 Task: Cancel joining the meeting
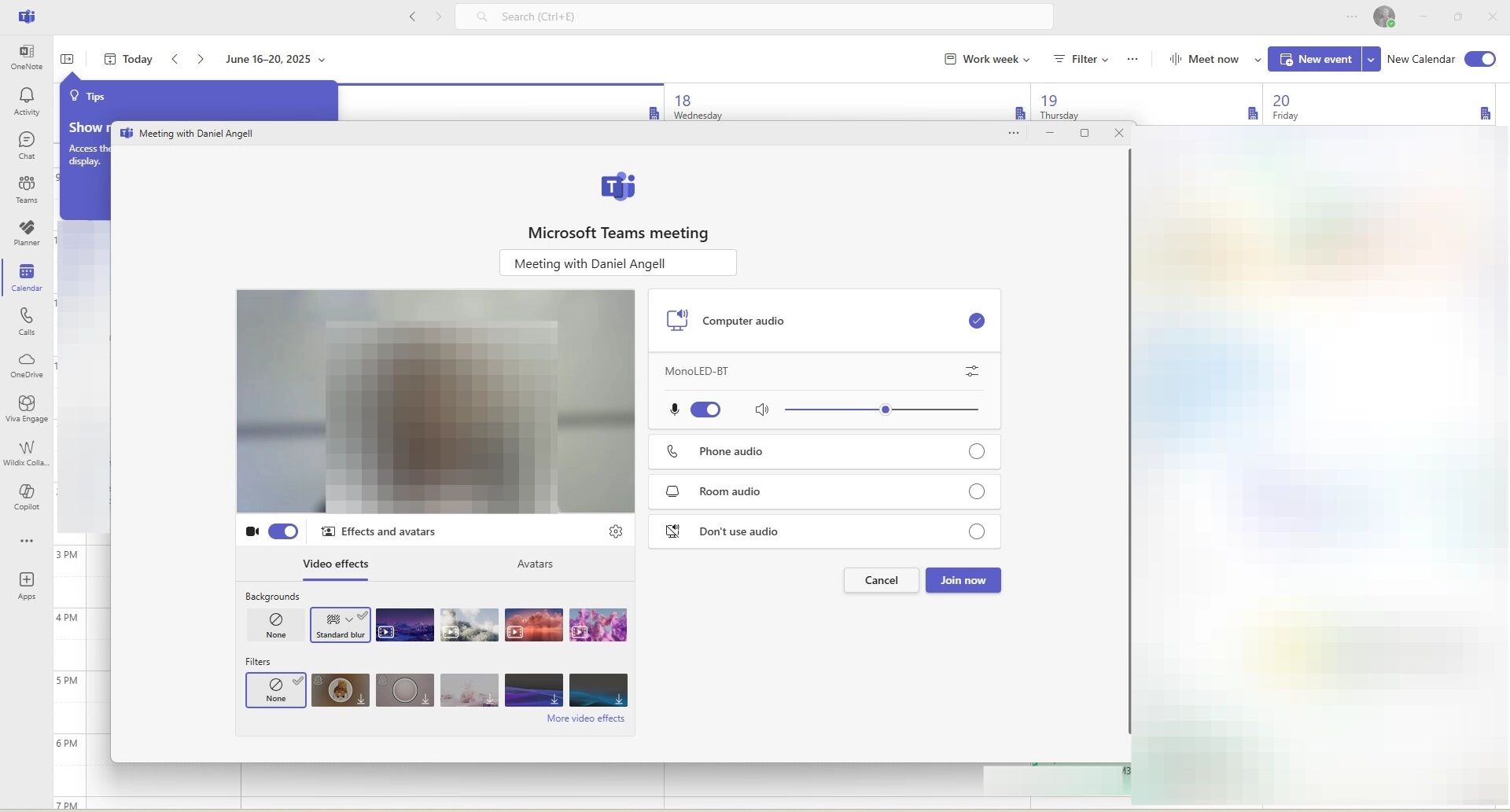tap(881, 580)
